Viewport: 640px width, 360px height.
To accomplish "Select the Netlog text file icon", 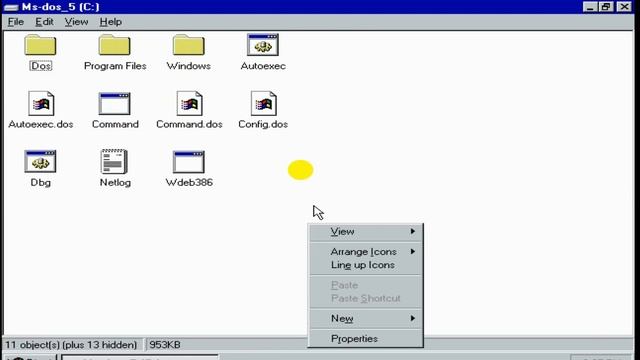I will pyautogui.click(x=114, y=161).
